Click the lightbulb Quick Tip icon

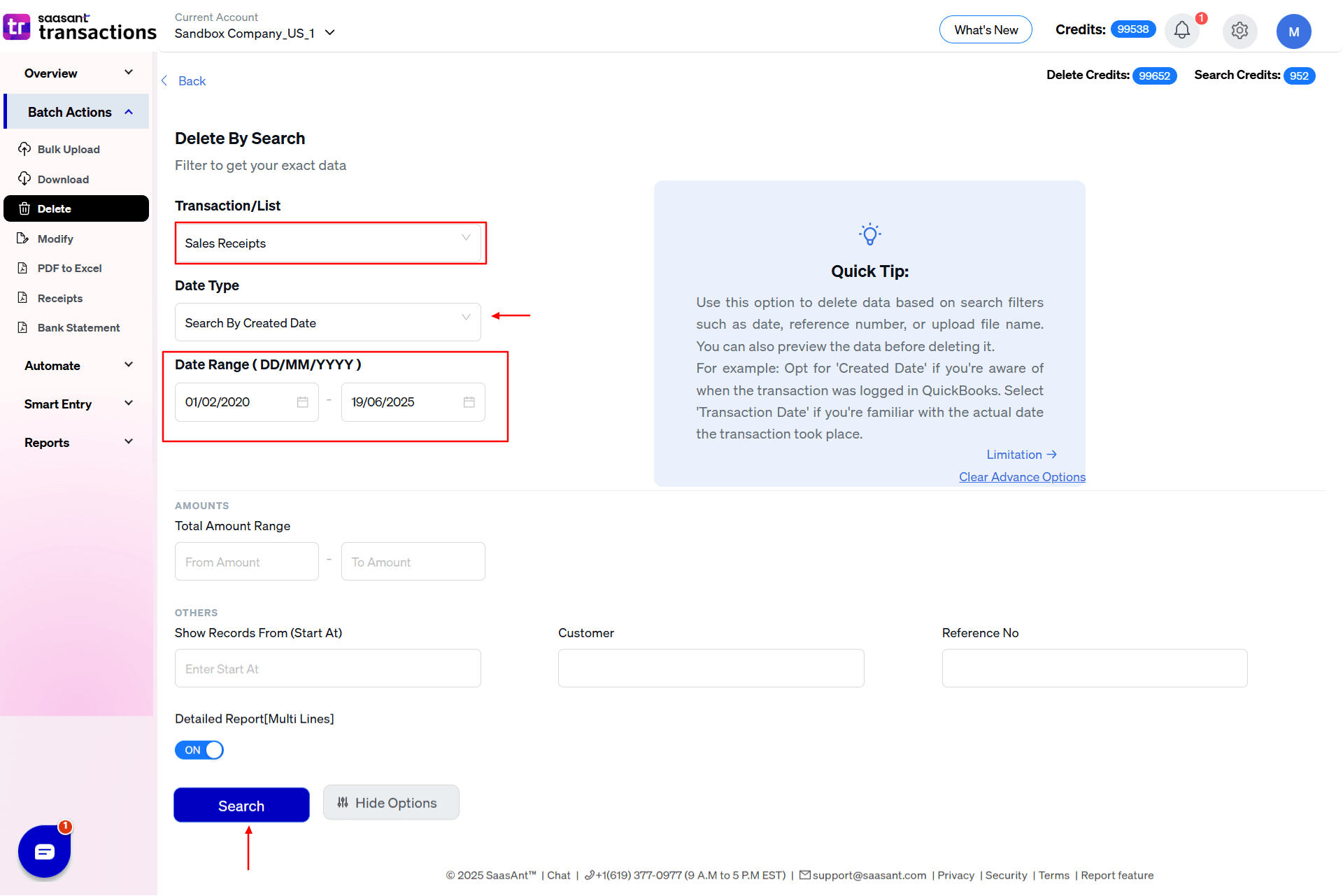(869, 234)
